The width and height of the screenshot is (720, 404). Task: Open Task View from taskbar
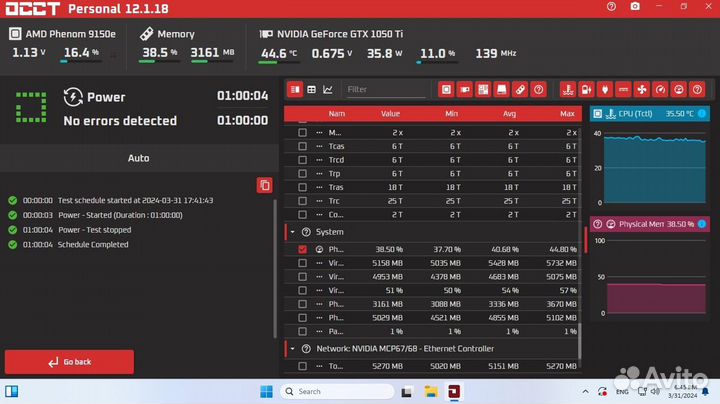(407, 392)
